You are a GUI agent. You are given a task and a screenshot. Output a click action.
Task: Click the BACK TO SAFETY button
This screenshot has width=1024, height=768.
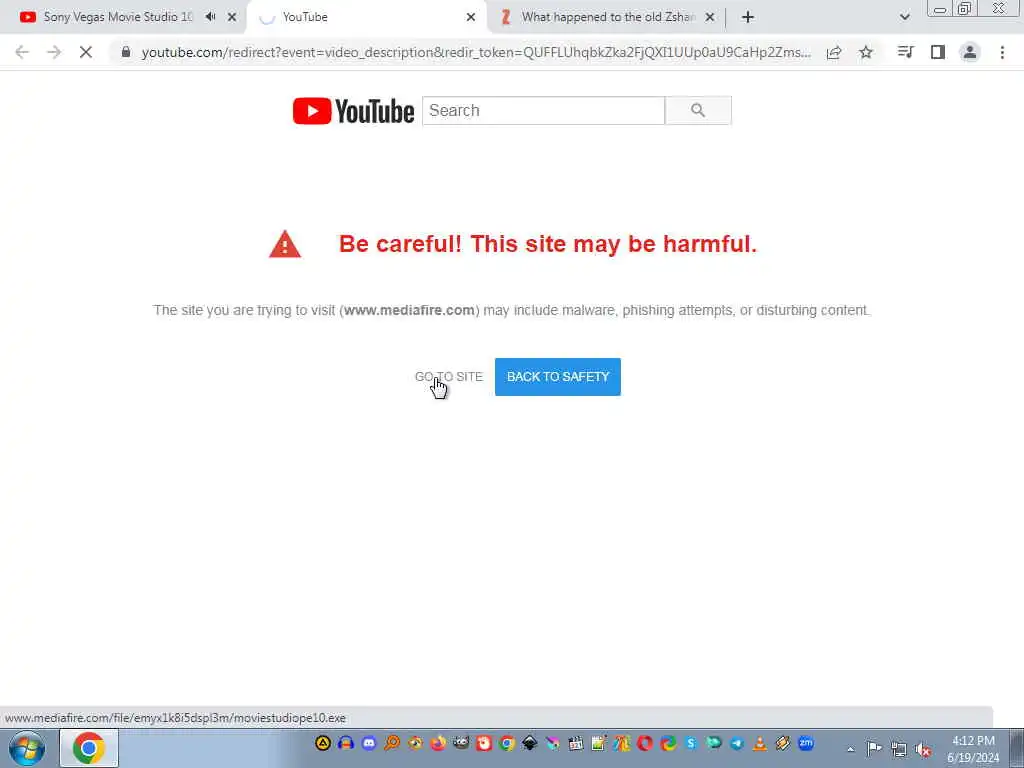tap(558, 377)
